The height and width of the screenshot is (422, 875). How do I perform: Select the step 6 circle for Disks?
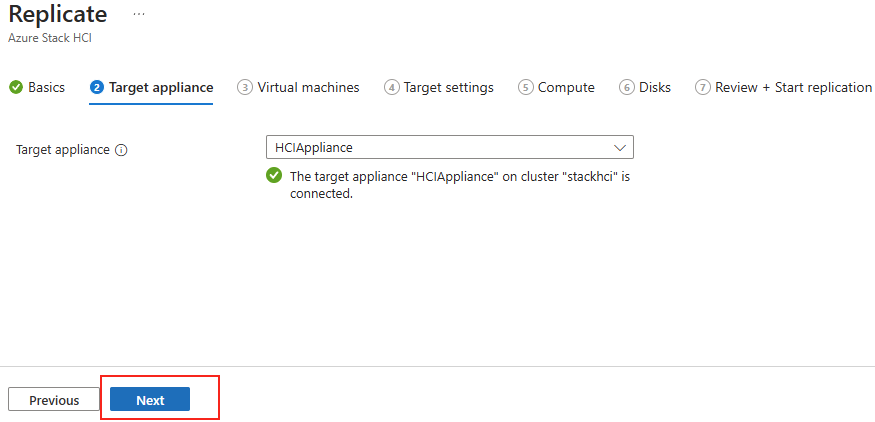pyautogui.click(x=627, y=88)
